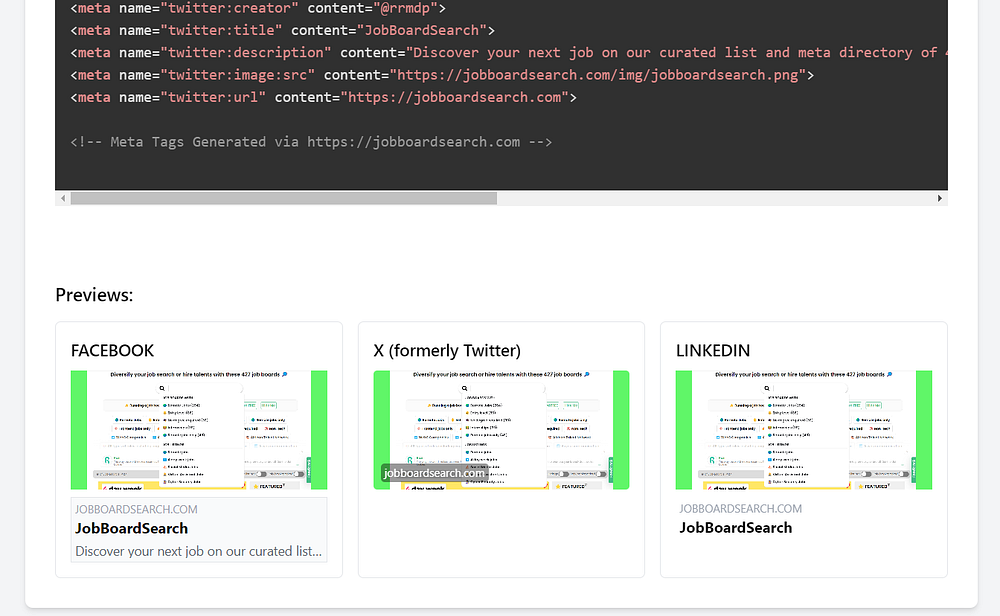Click the LINKEDIN preview heading
This screenshot has width=1000, height=616.
coord(713,351)
